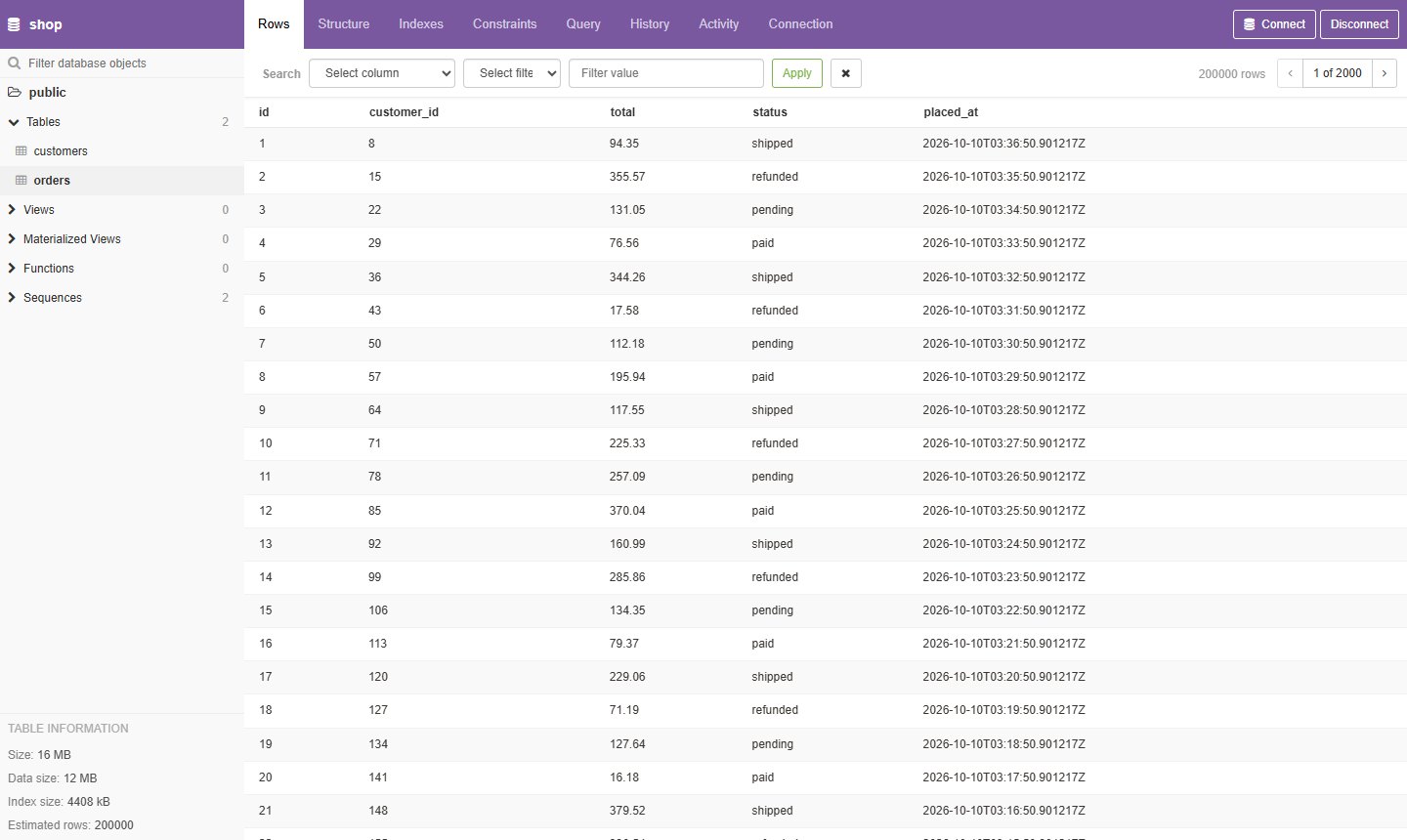Image resolution: width=1407 pixels, height=840 pixels.
Task: Focus the Filter value input
Action: pyautogui.click(x=666, y=73)
